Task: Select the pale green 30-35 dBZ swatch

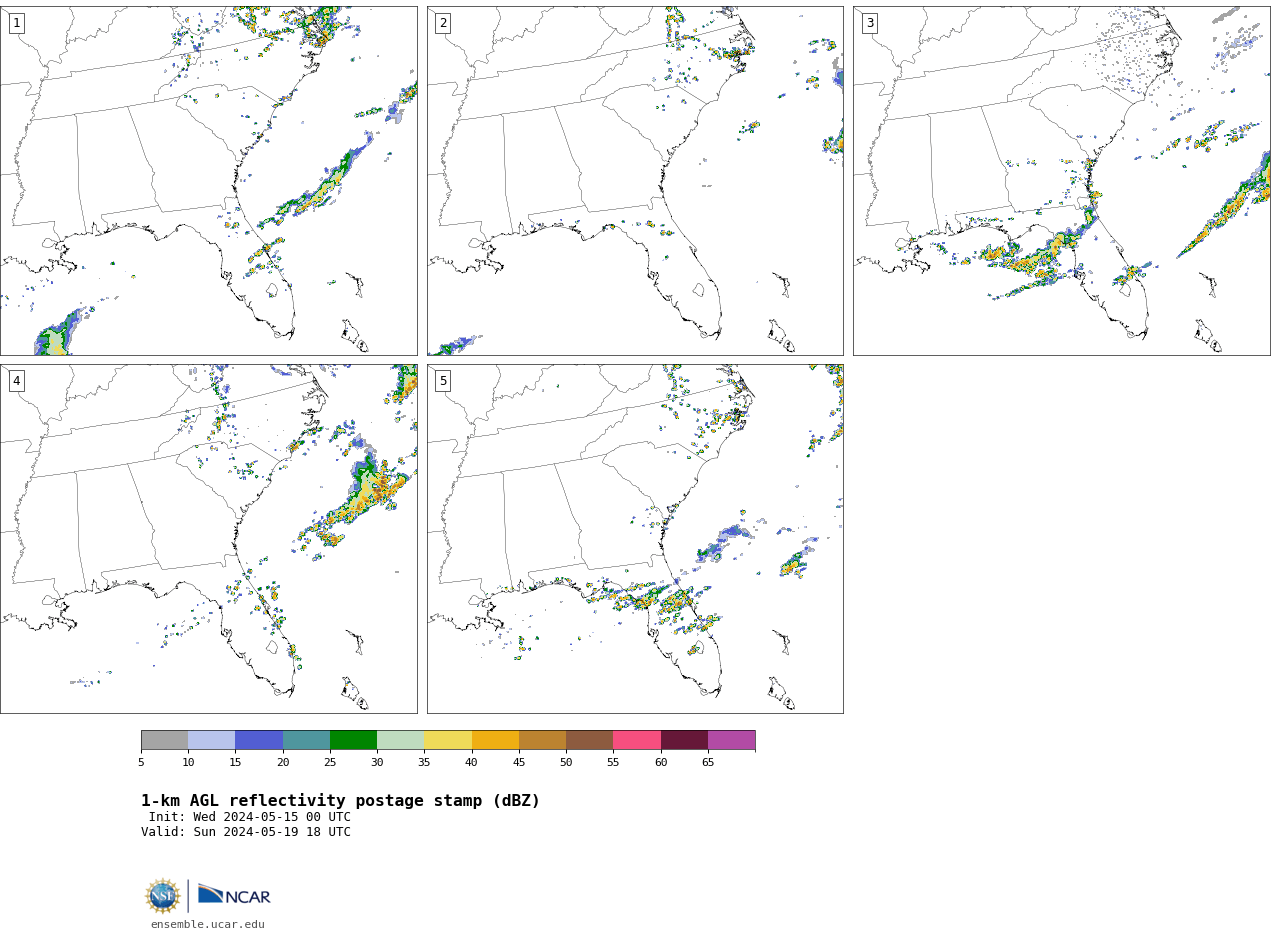Action: pos(400,740)
